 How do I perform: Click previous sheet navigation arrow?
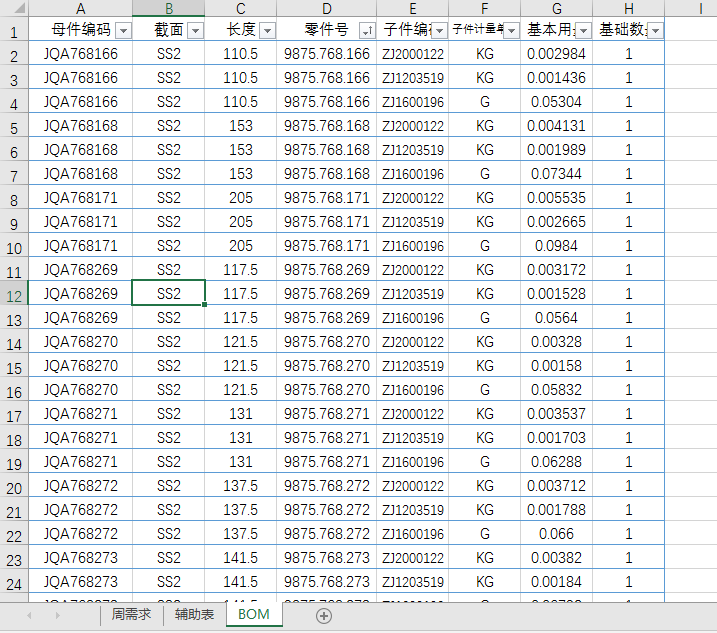(x=29, y=616)
